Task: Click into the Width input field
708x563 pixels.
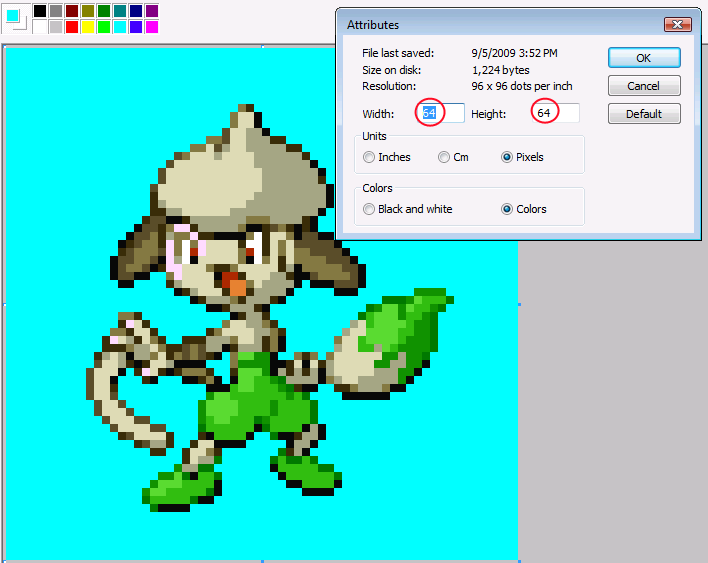Action: click(x=442, y=113)
